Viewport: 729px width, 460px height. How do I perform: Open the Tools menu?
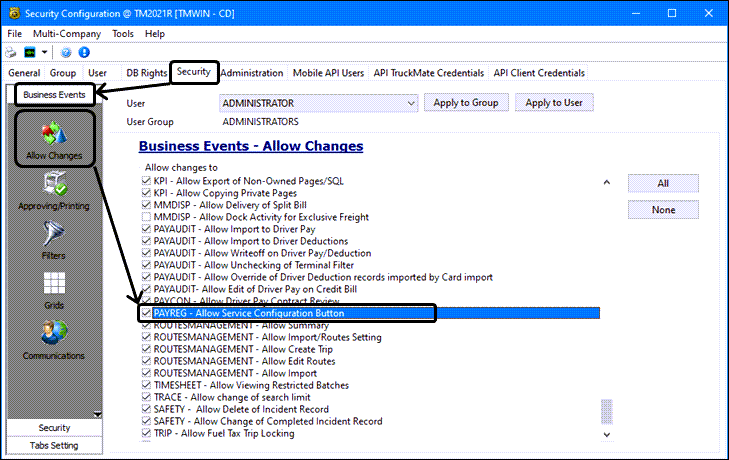(x=123, y=33)
